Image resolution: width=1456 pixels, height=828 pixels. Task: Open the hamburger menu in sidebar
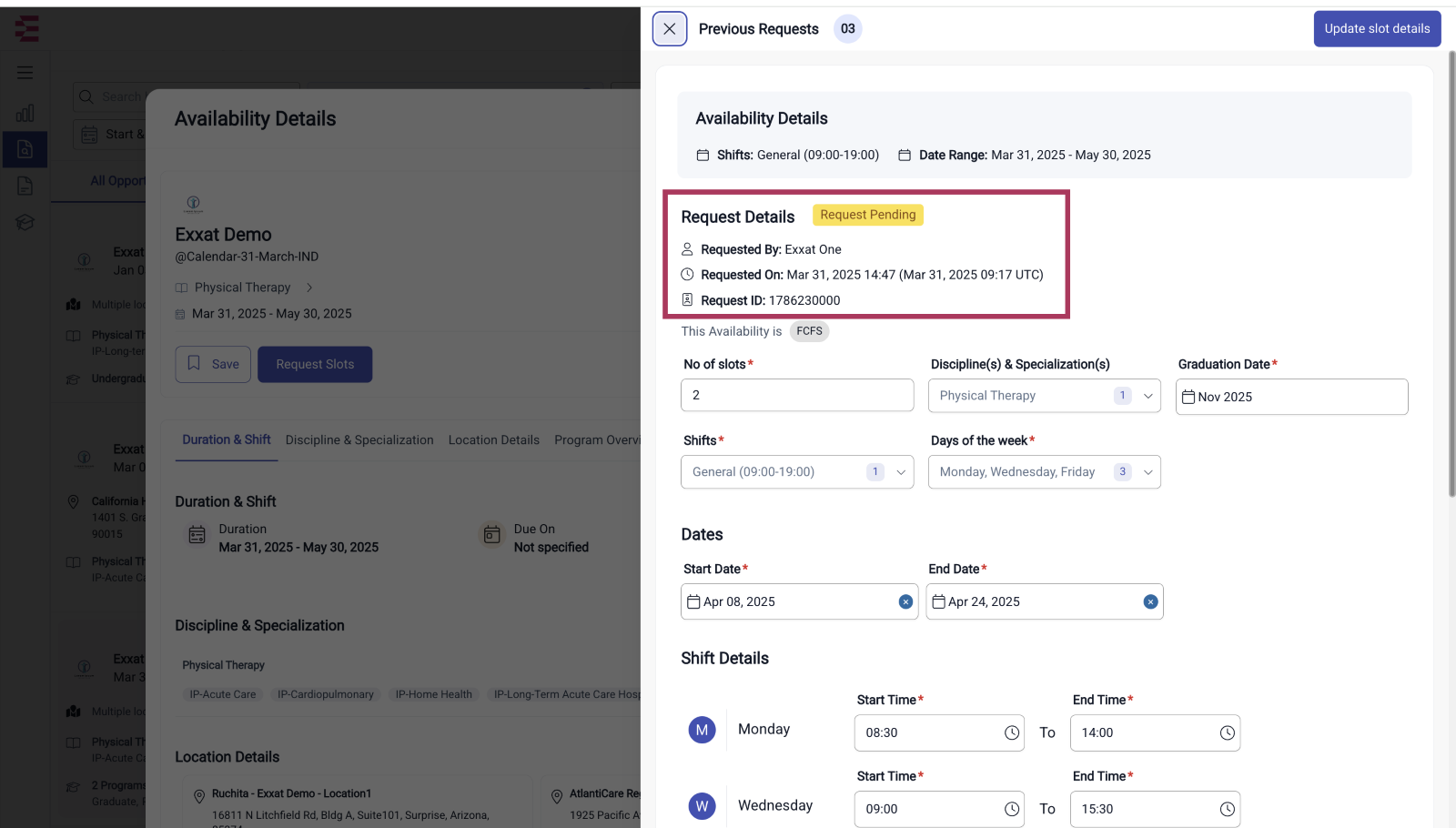click(25, 73)
